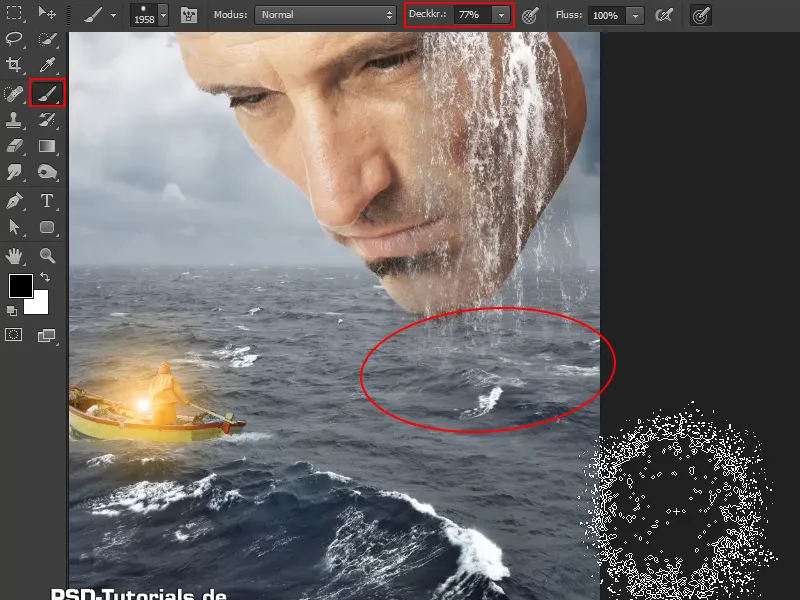Screen dimensions: 800x600
Task: Select the Path Selection tool
Action: click(x=14, y=227)
